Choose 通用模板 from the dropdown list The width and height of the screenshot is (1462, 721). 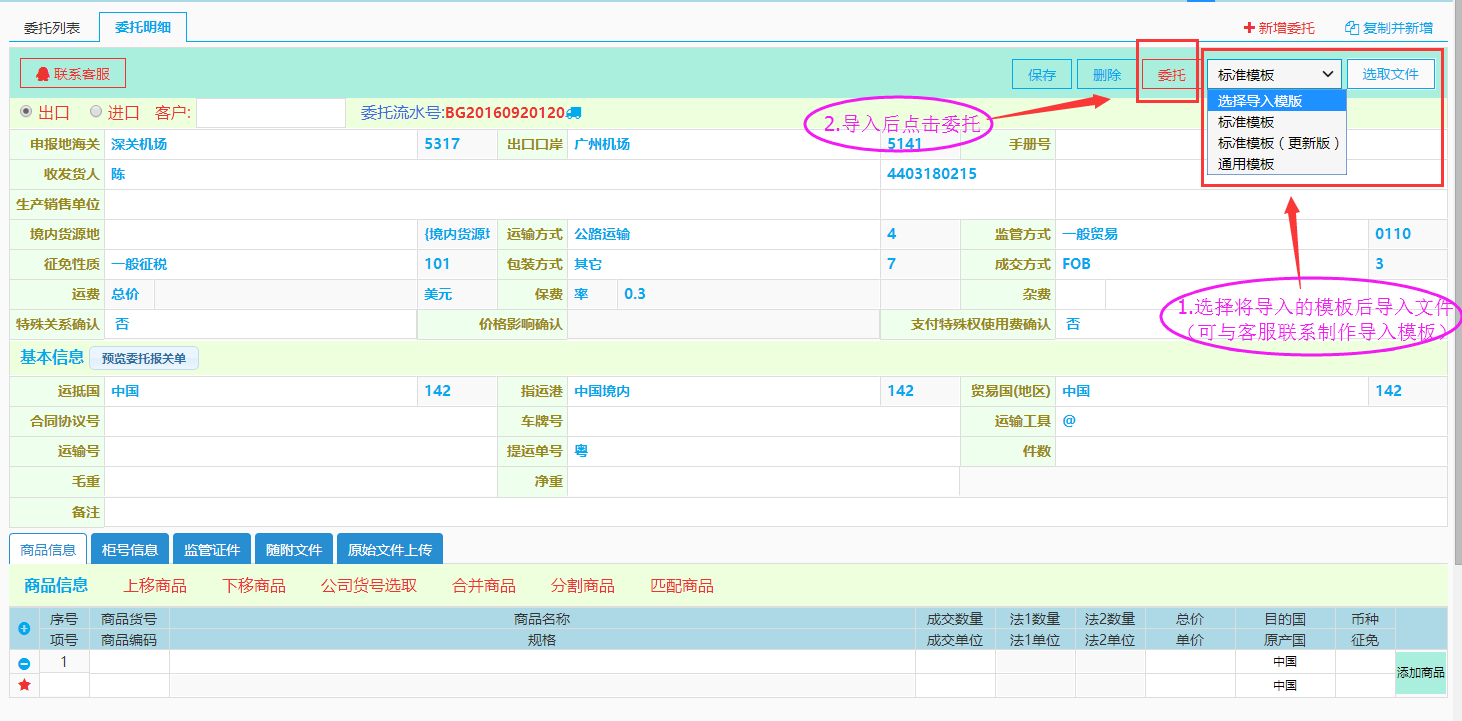[1246, 164]
